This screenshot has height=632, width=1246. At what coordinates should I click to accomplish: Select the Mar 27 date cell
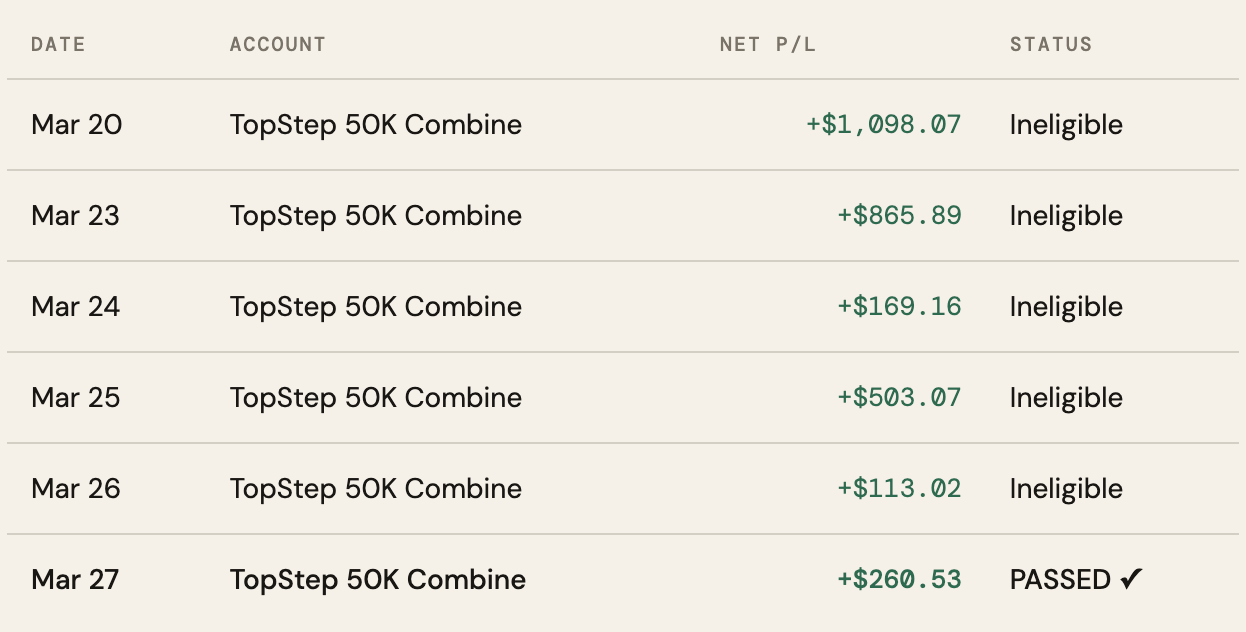click(x=75, y=580)
